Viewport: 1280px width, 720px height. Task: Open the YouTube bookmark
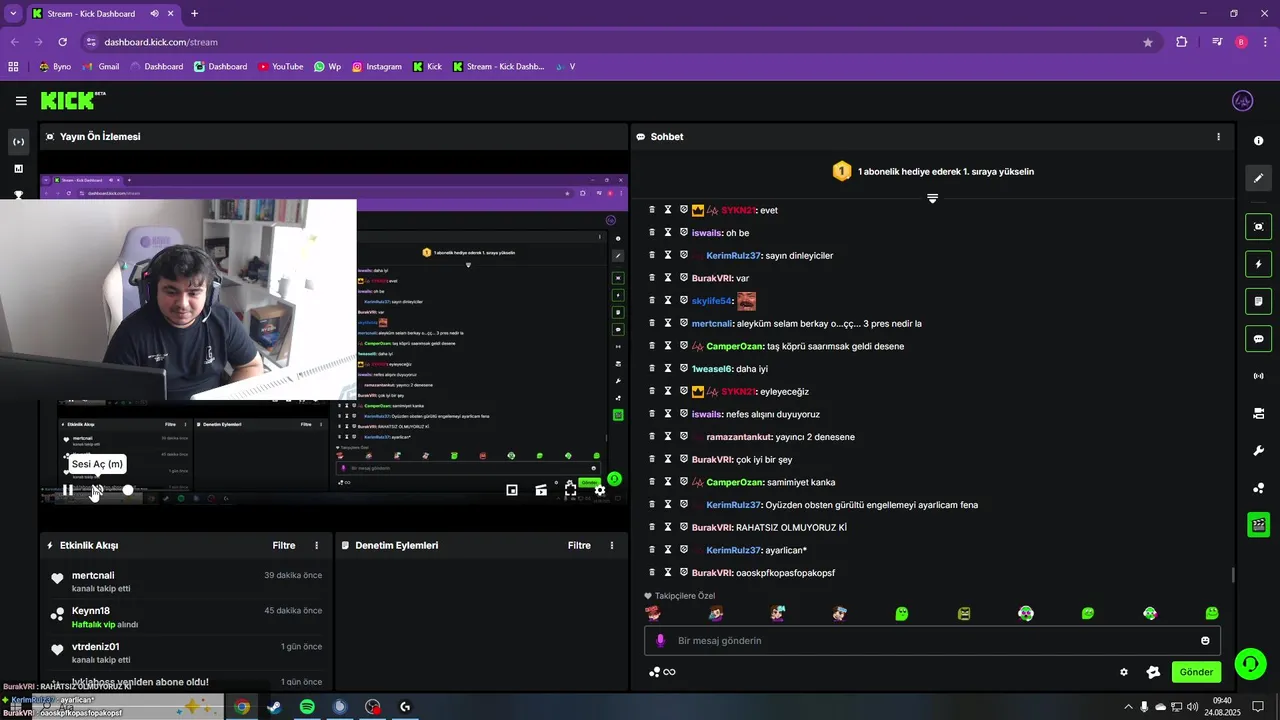[x=280, y=67]
